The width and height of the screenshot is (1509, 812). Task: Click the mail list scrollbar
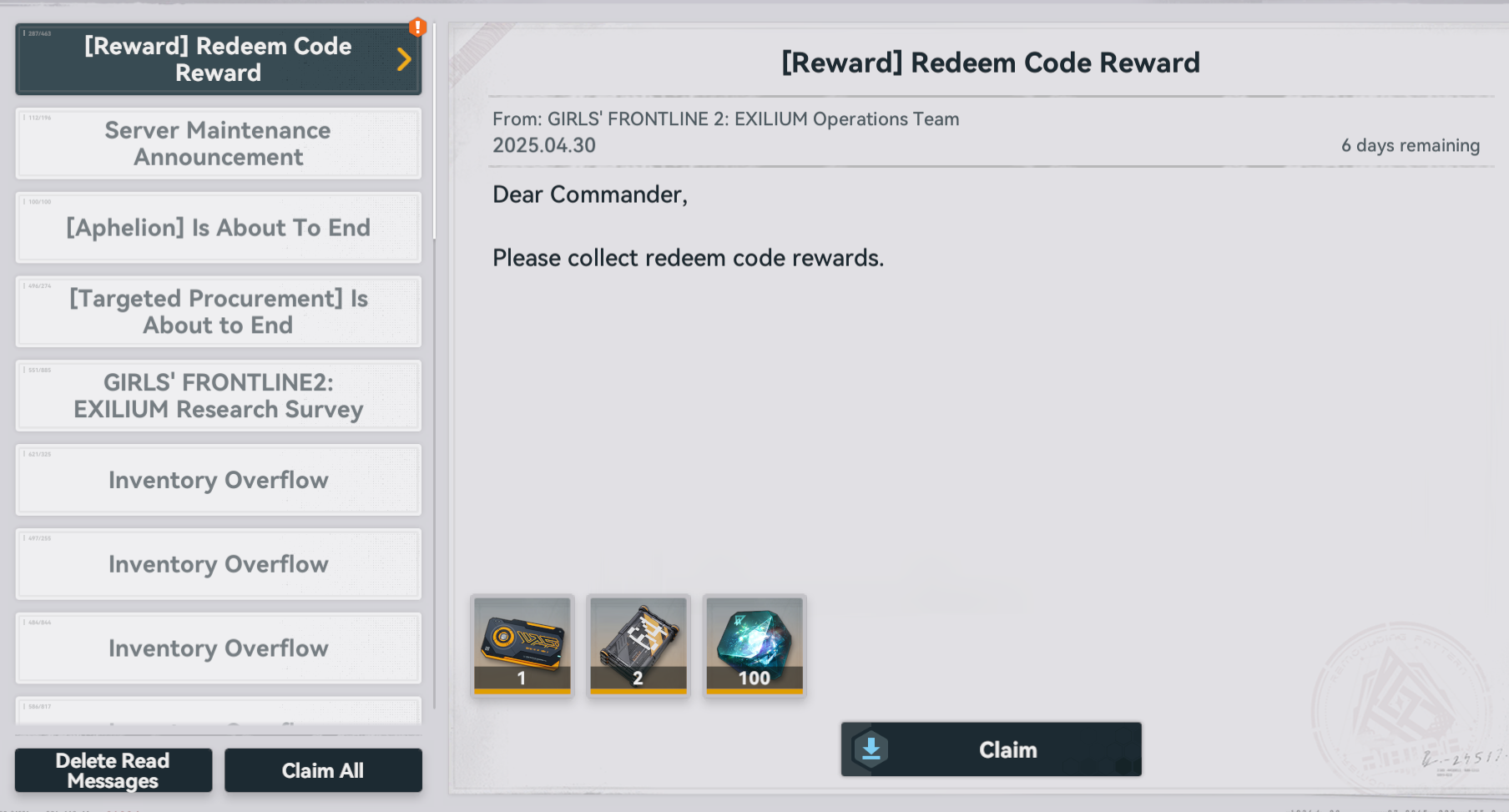(434, 134)
